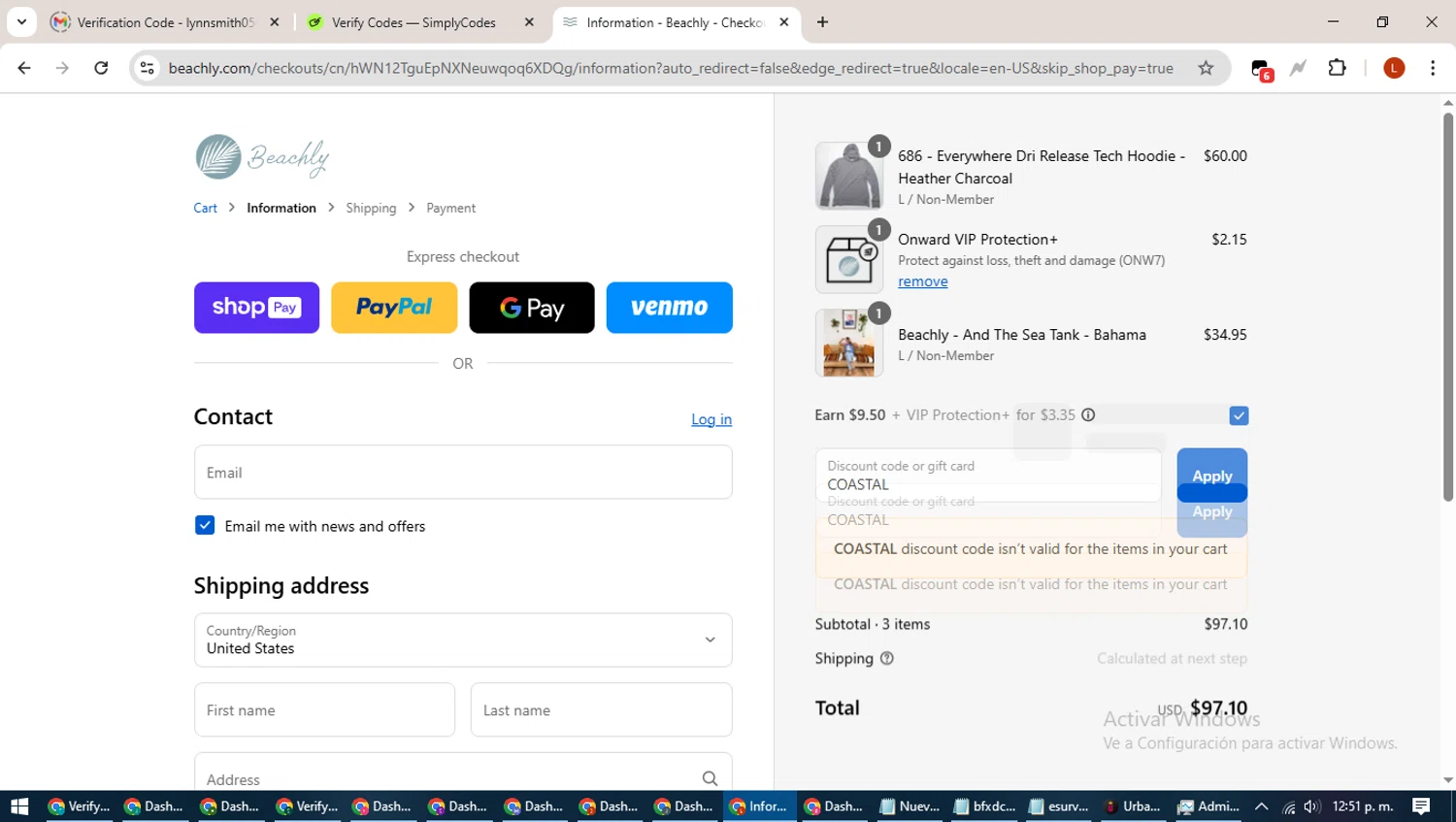Go to Shipping breadcrumb step

(371, 208)
